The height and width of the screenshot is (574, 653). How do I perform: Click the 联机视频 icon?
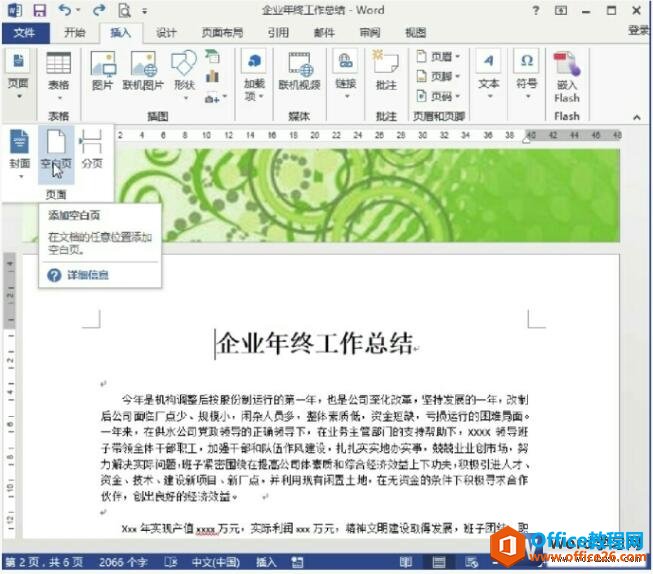pos(299,71)
